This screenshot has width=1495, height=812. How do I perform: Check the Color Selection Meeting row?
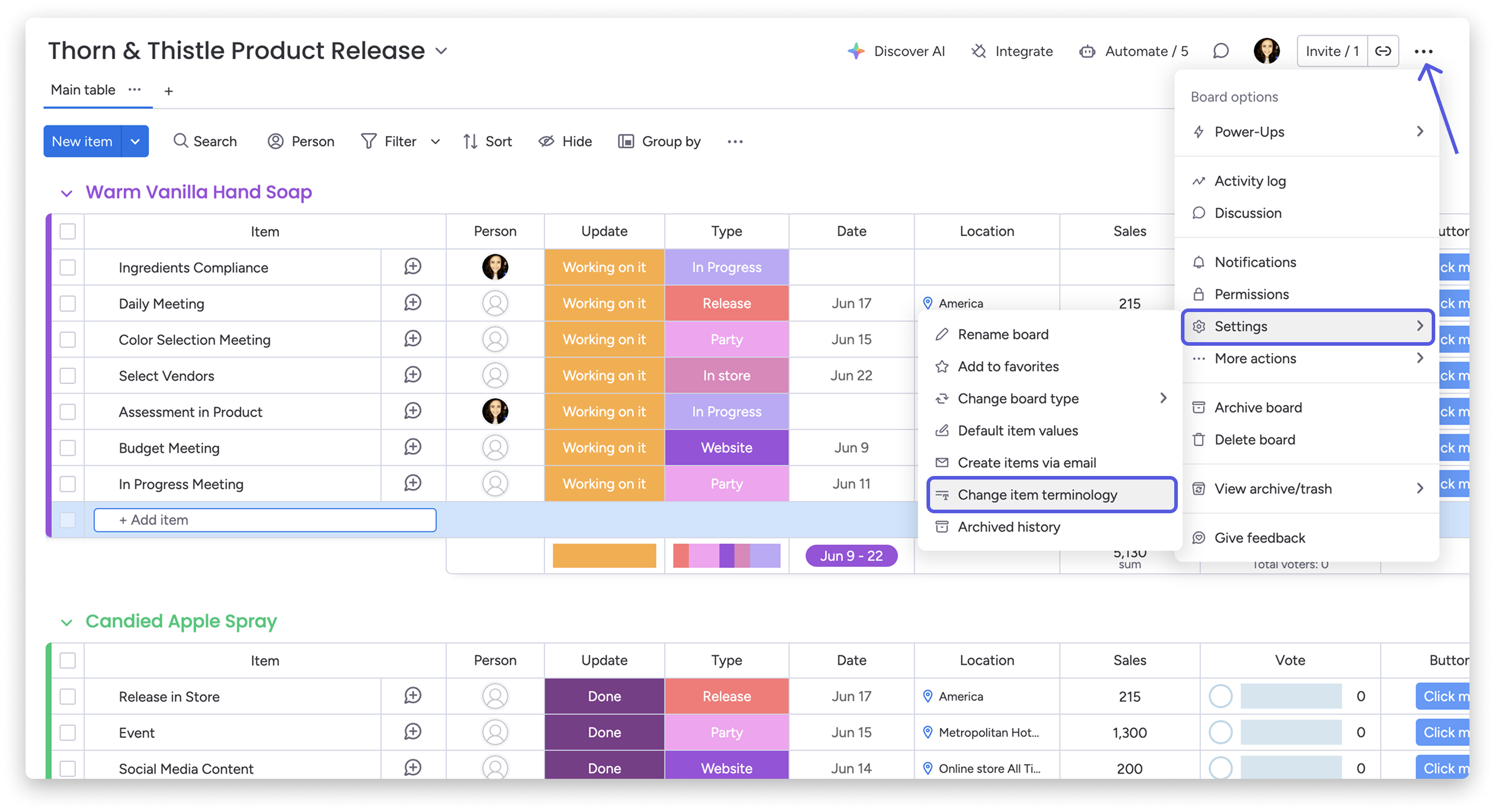67,339
